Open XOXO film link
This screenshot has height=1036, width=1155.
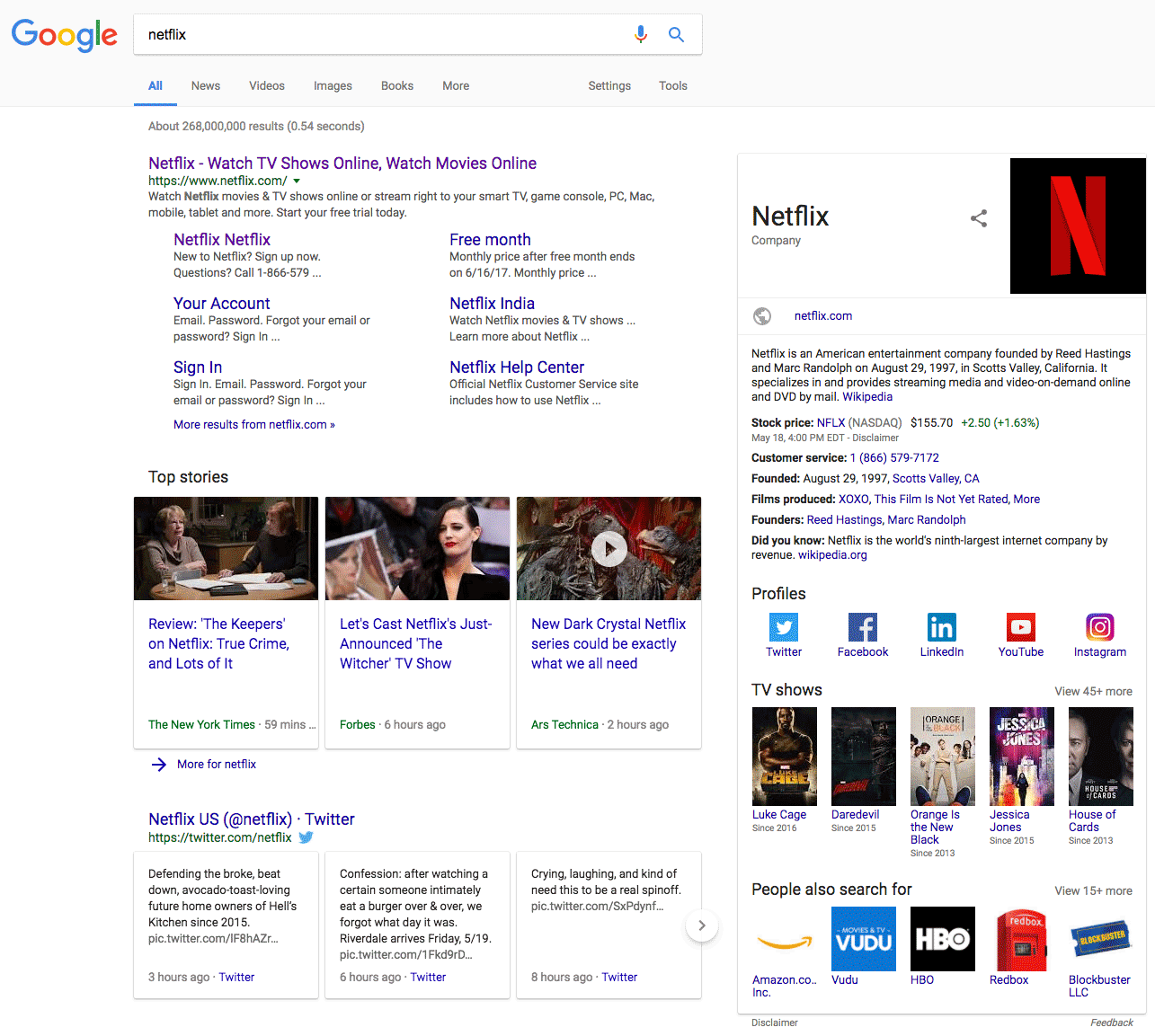(x=853, y=500)
